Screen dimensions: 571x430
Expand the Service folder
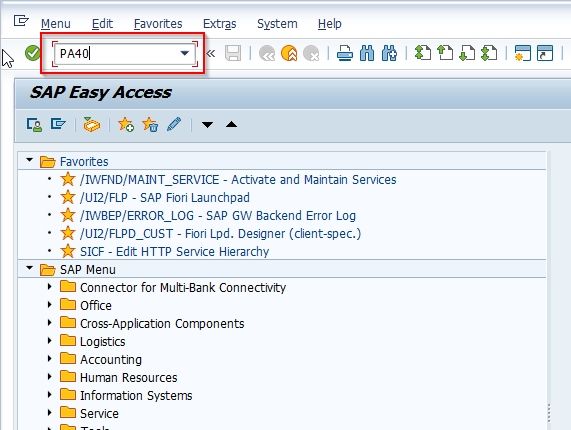pyautogui.click(x=50, y=413)
